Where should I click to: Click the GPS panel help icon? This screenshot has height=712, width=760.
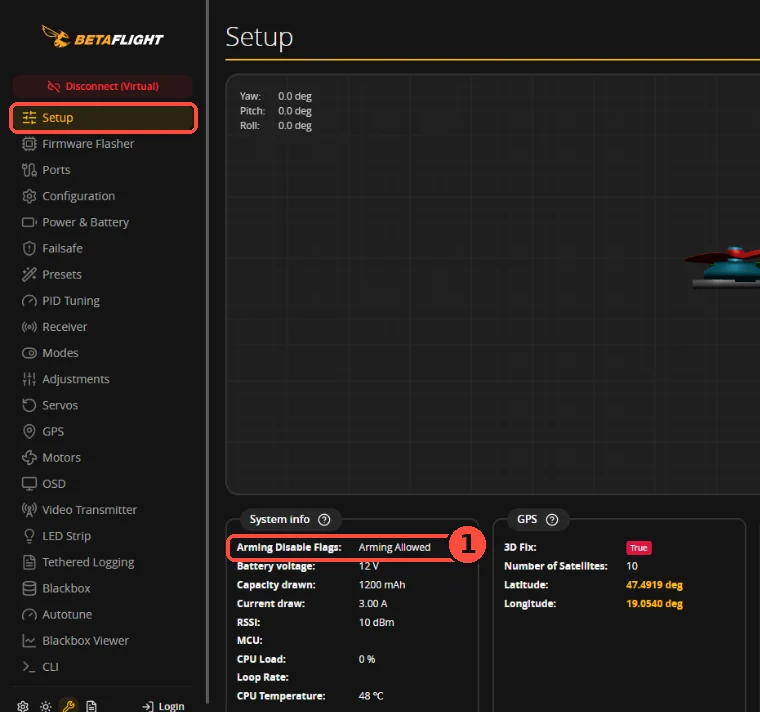tap(552, 520)
